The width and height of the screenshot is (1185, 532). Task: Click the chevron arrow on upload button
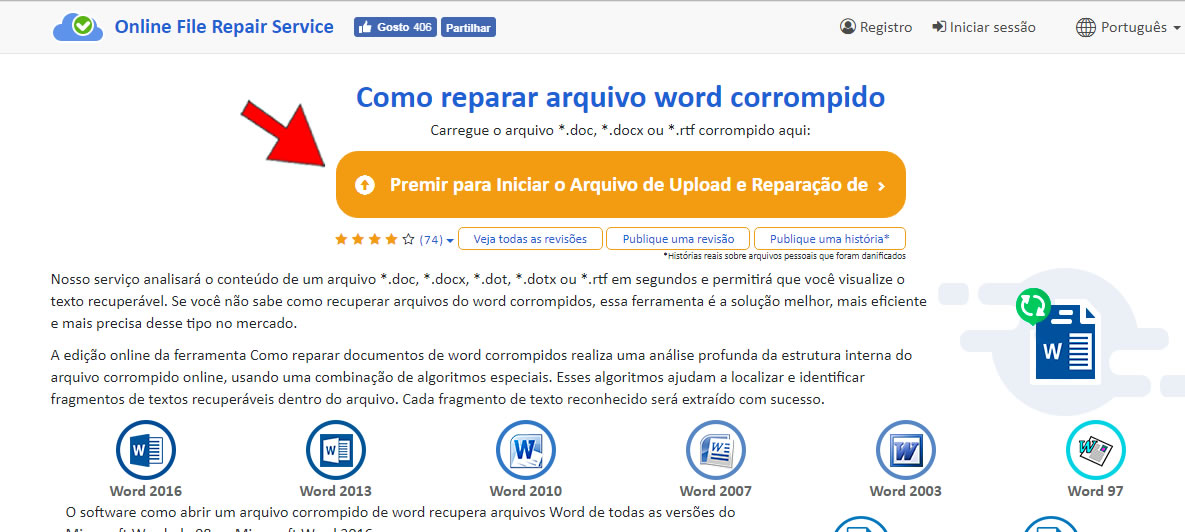pos(881,186)
